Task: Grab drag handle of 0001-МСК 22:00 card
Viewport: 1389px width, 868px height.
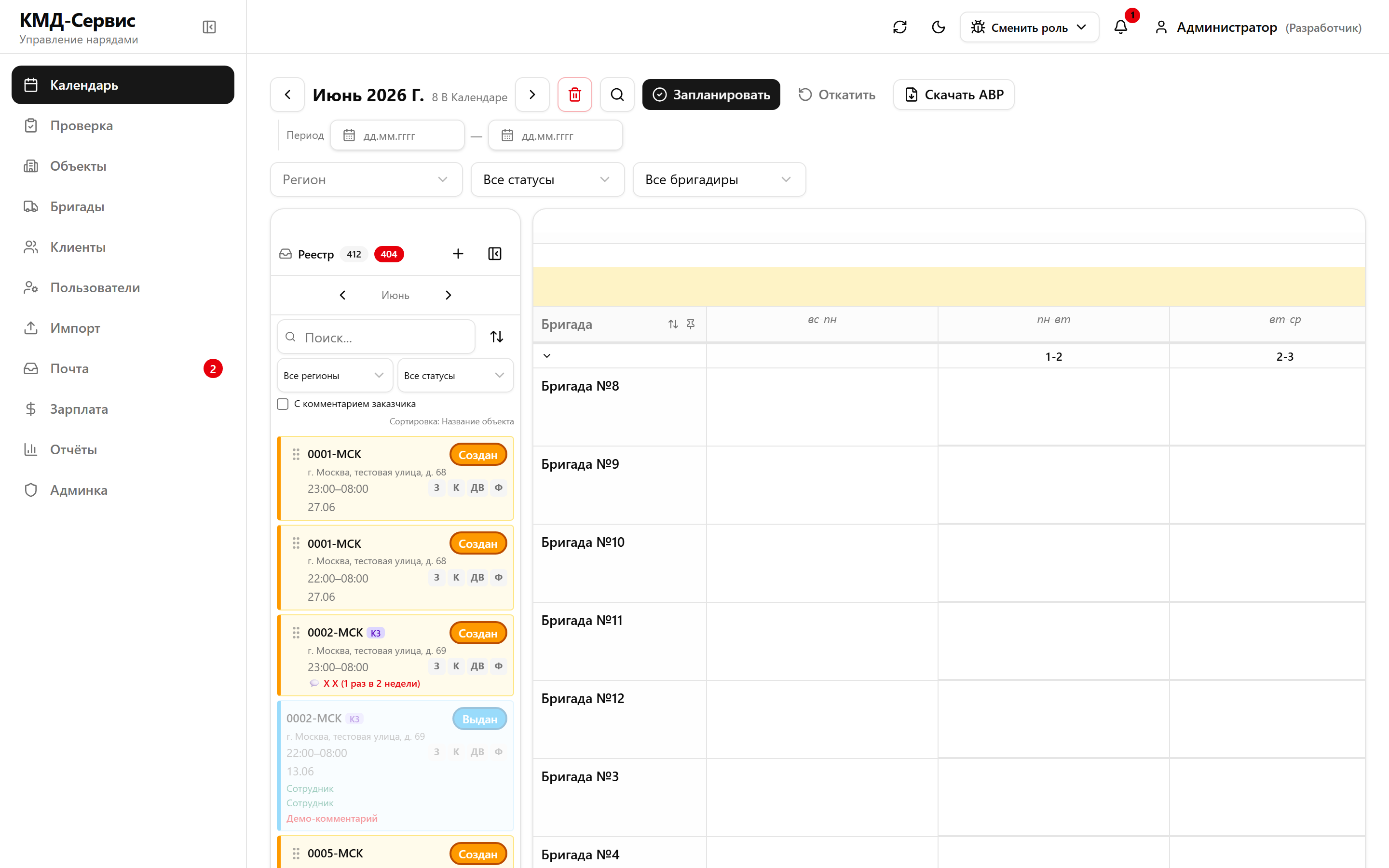Action: (x=296, y=543)
